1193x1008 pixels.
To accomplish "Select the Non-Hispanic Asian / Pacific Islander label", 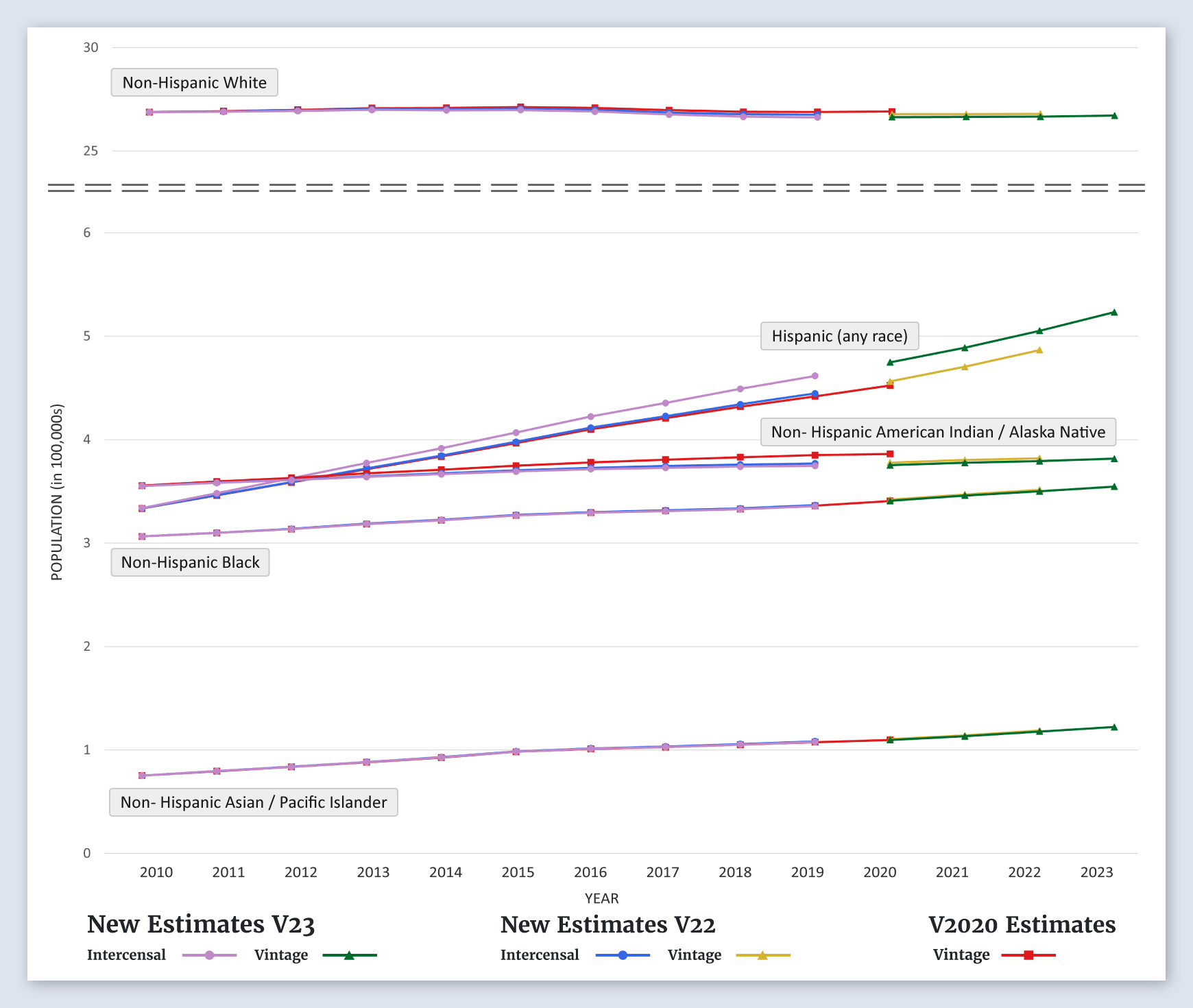I will (x=254, y=802).
